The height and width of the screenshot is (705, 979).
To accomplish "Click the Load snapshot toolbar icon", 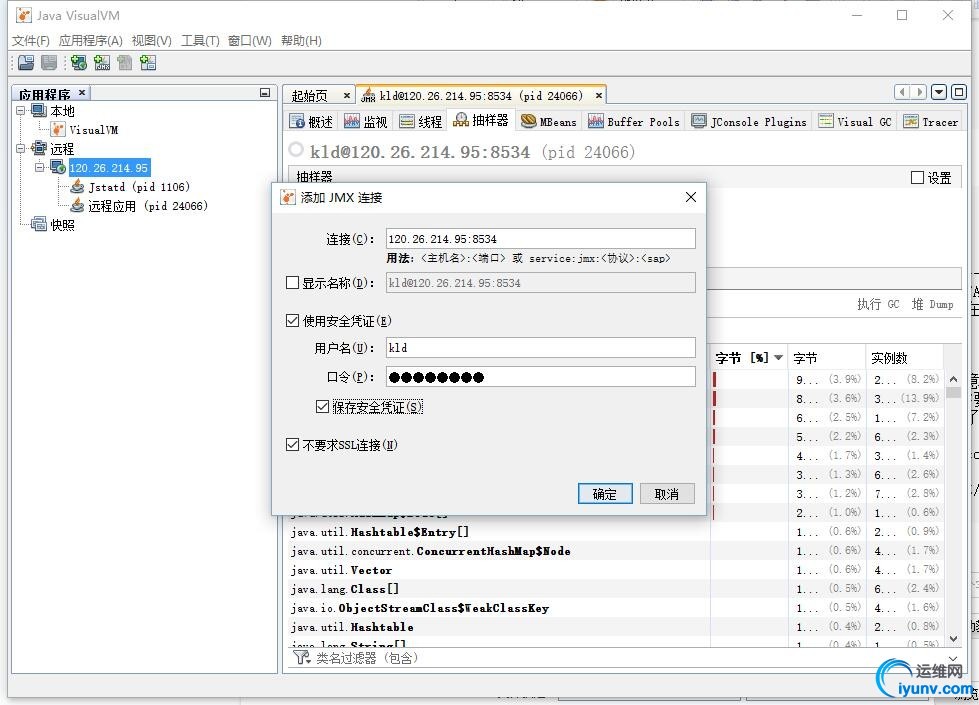I will pos(26,62).
